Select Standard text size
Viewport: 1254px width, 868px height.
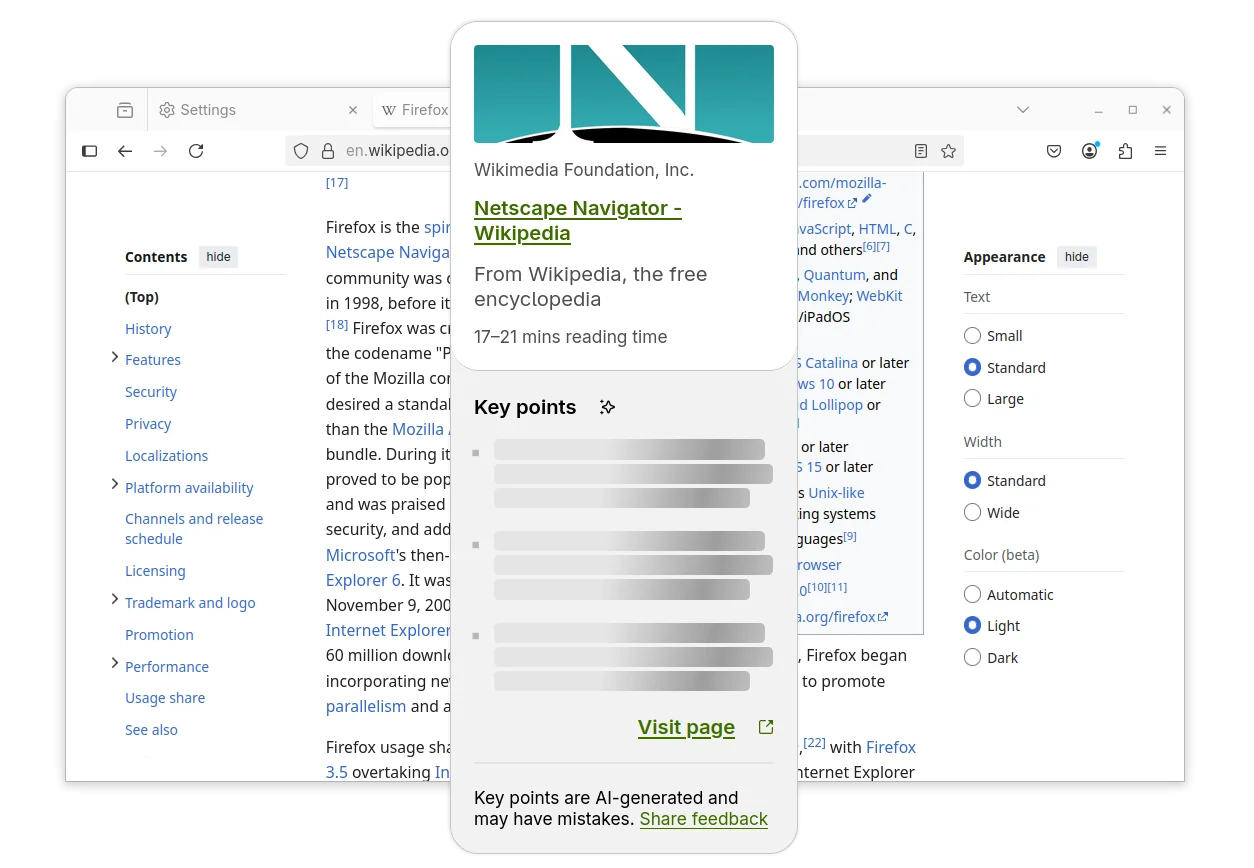[972, 367]
